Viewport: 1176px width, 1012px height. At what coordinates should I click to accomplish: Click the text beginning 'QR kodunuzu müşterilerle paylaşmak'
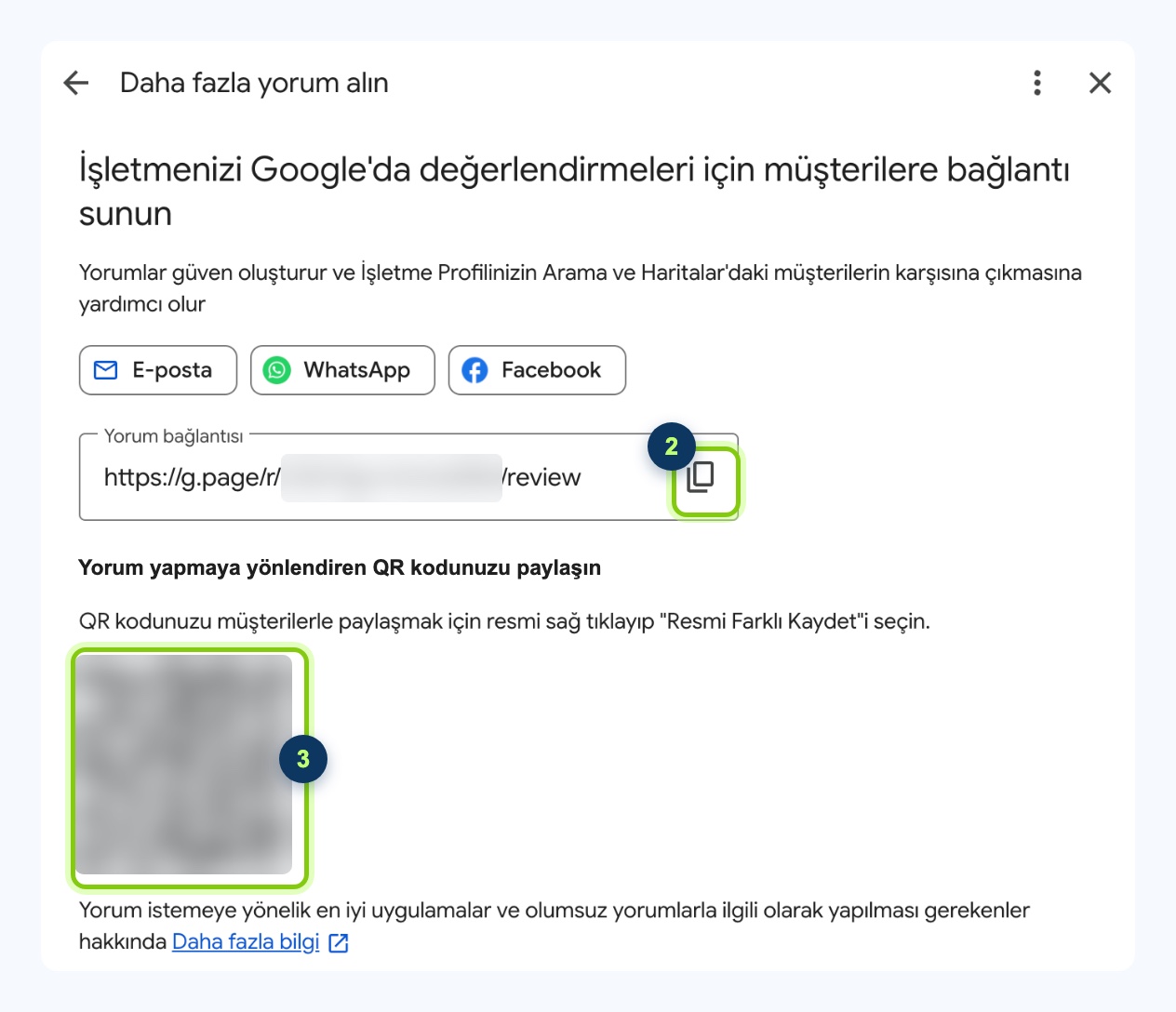click(504, 621)
